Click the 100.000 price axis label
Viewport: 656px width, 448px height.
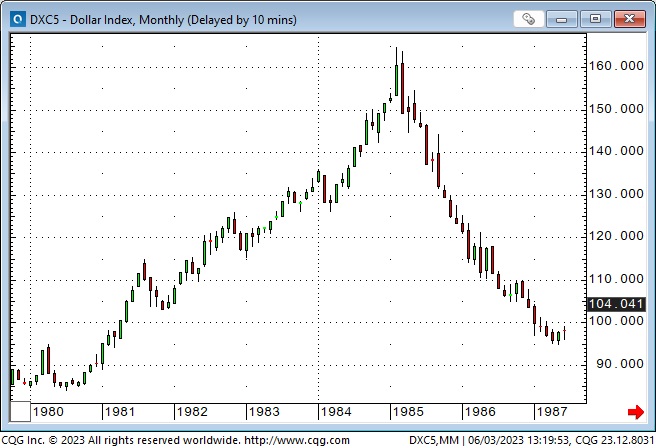(x=616, y=321)
